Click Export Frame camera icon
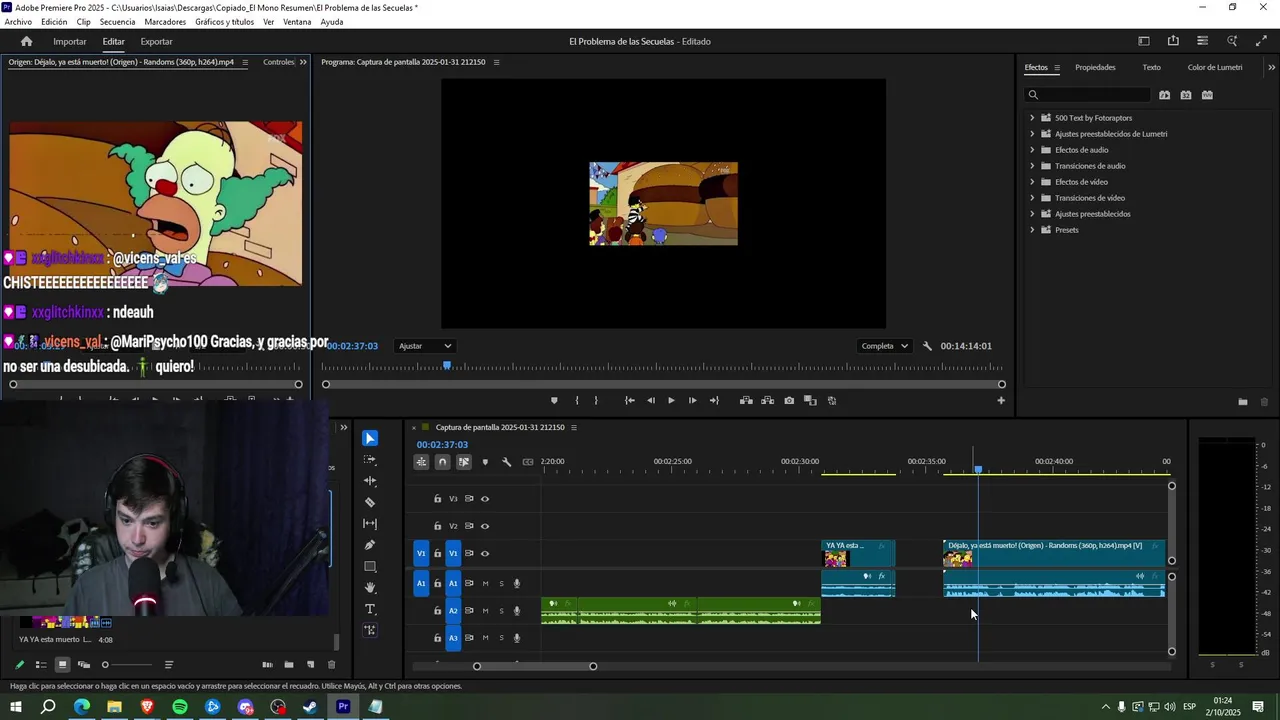The image size is (1280, 720). coord(789,401)
